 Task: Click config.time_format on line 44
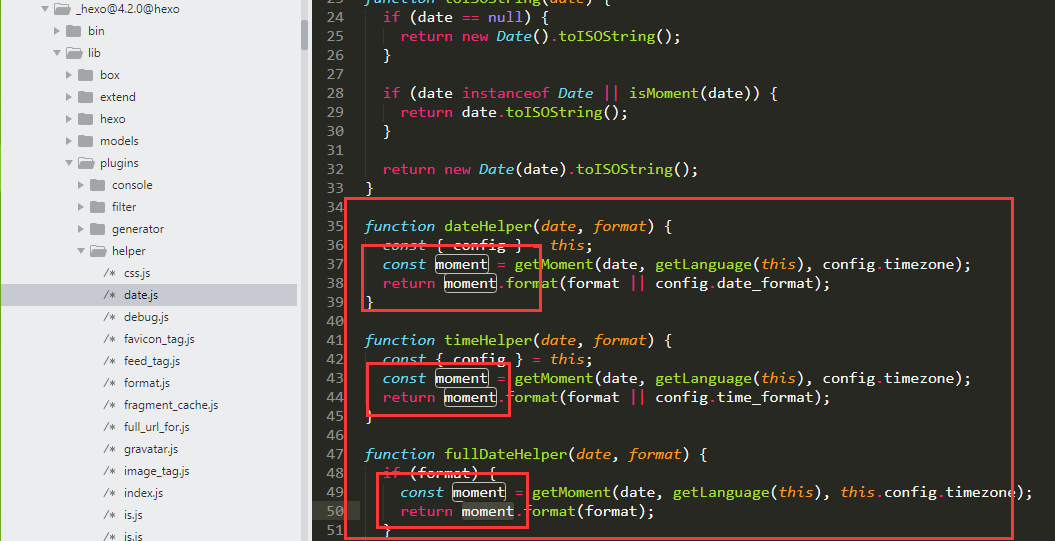[734, 397]
